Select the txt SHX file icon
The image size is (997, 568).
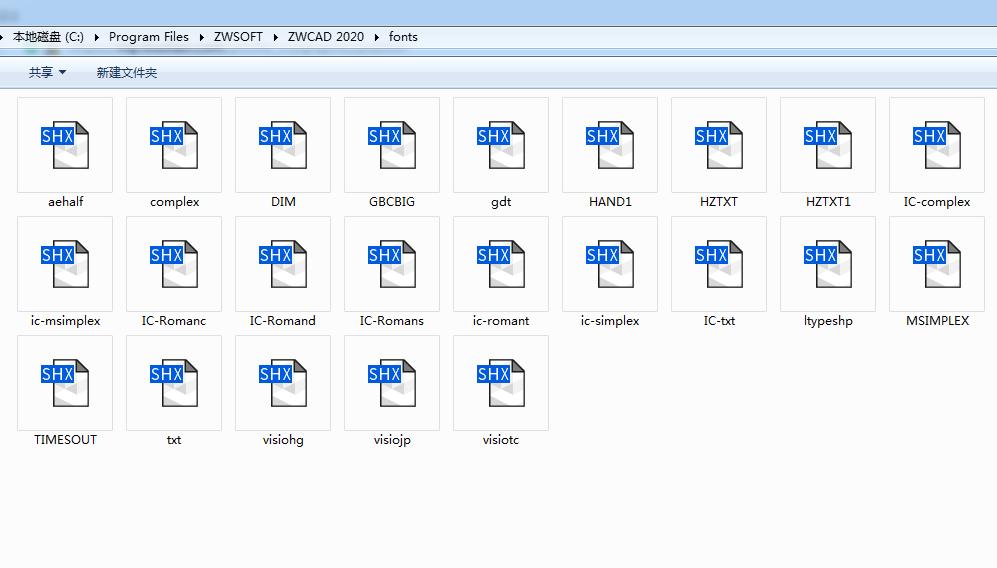click(174, 383)
